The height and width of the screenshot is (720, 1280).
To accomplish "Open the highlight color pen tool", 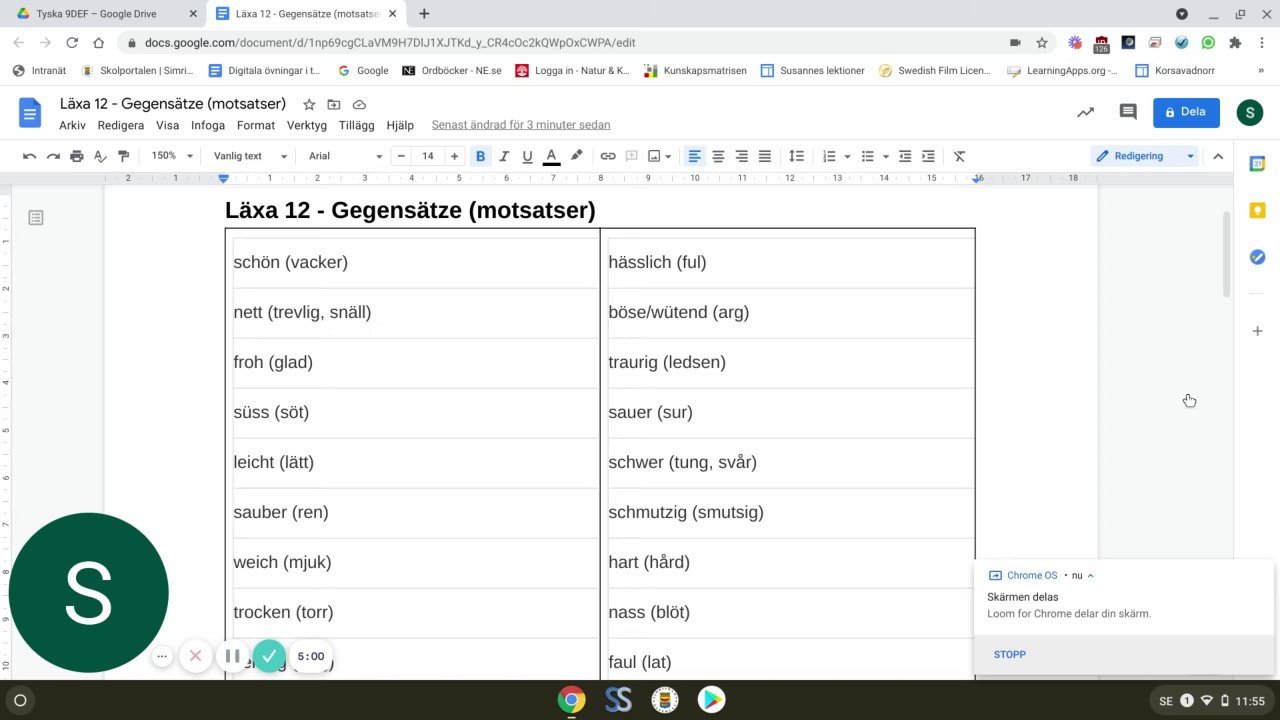I will 576,156.
